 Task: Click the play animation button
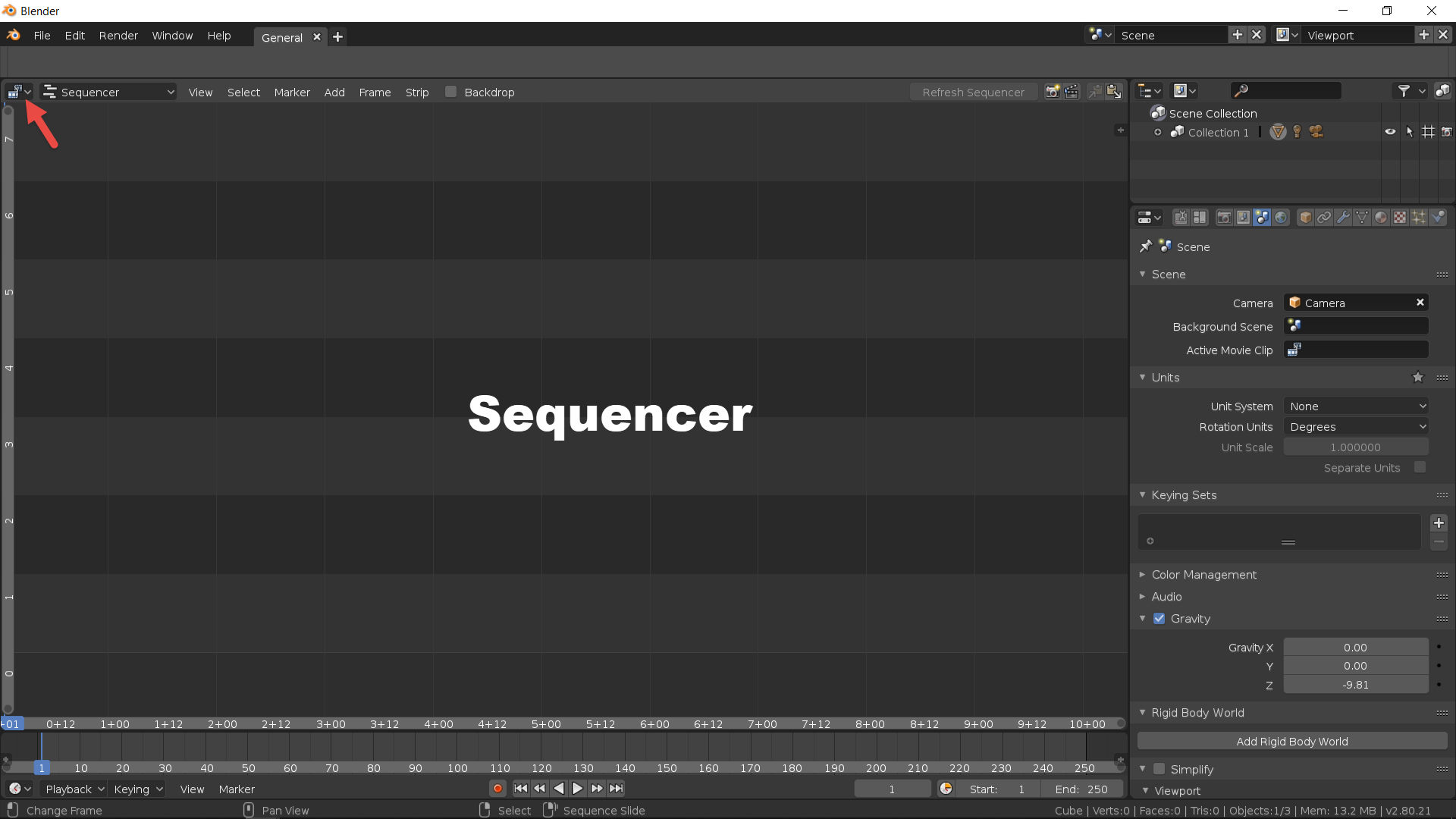tap(578, 789)
